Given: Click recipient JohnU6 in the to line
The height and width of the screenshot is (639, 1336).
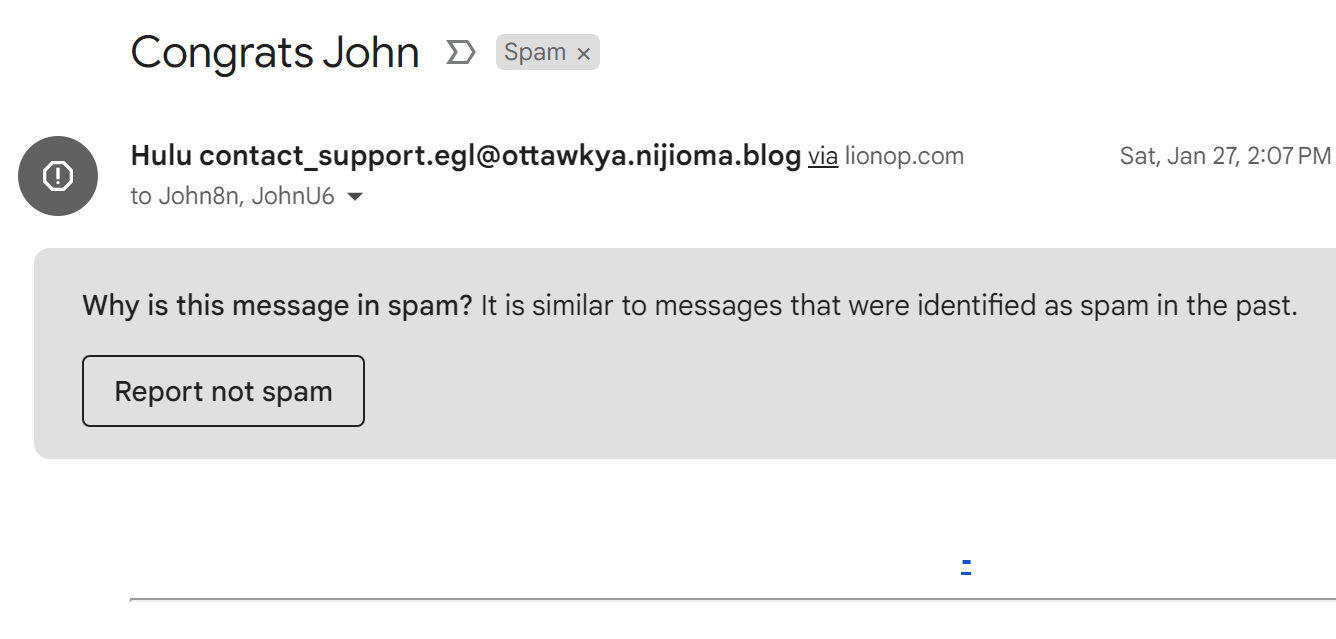Looking at the screenshot, I should pyautogui.click(x=293, y=196).
